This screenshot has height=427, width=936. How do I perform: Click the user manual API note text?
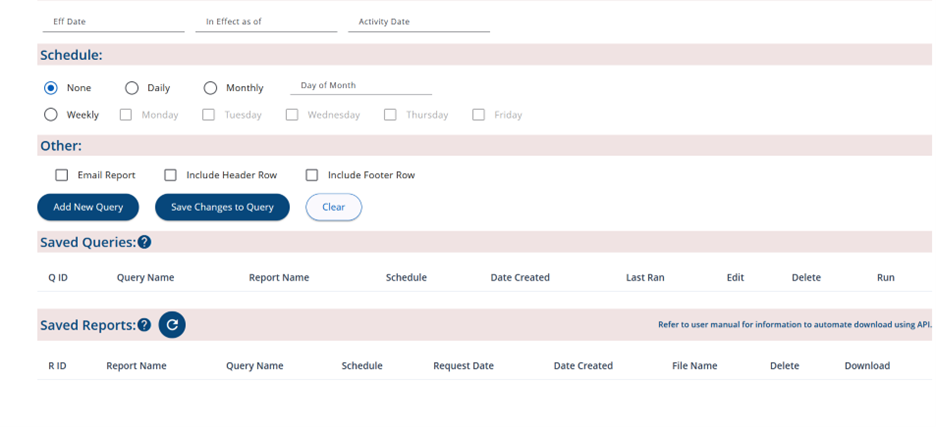coord(795,325)
